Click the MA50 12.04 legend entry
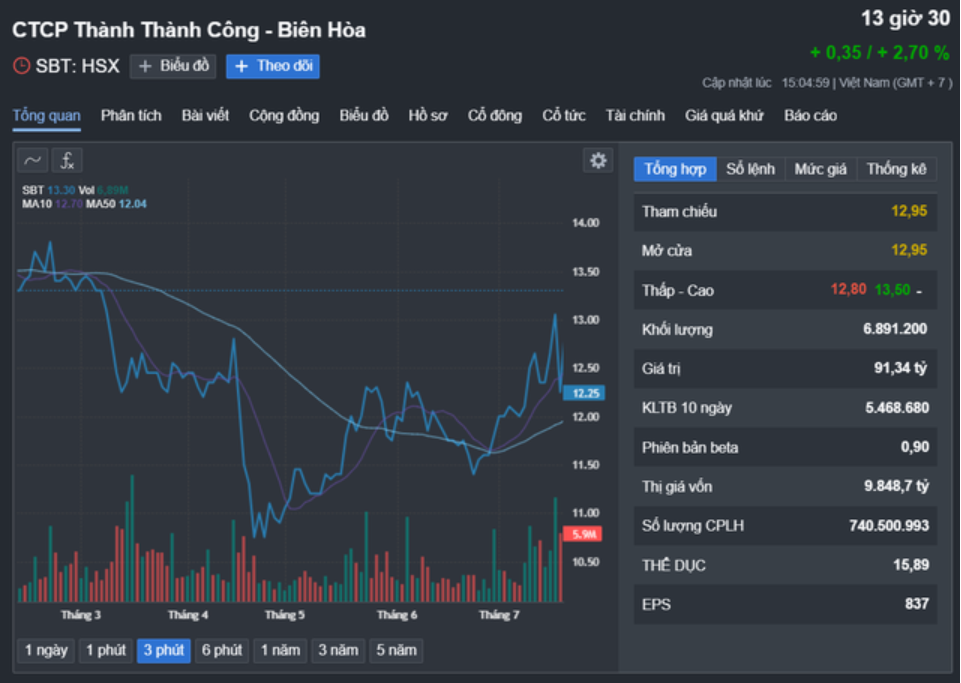961x683 pixels. coord(116,204)
